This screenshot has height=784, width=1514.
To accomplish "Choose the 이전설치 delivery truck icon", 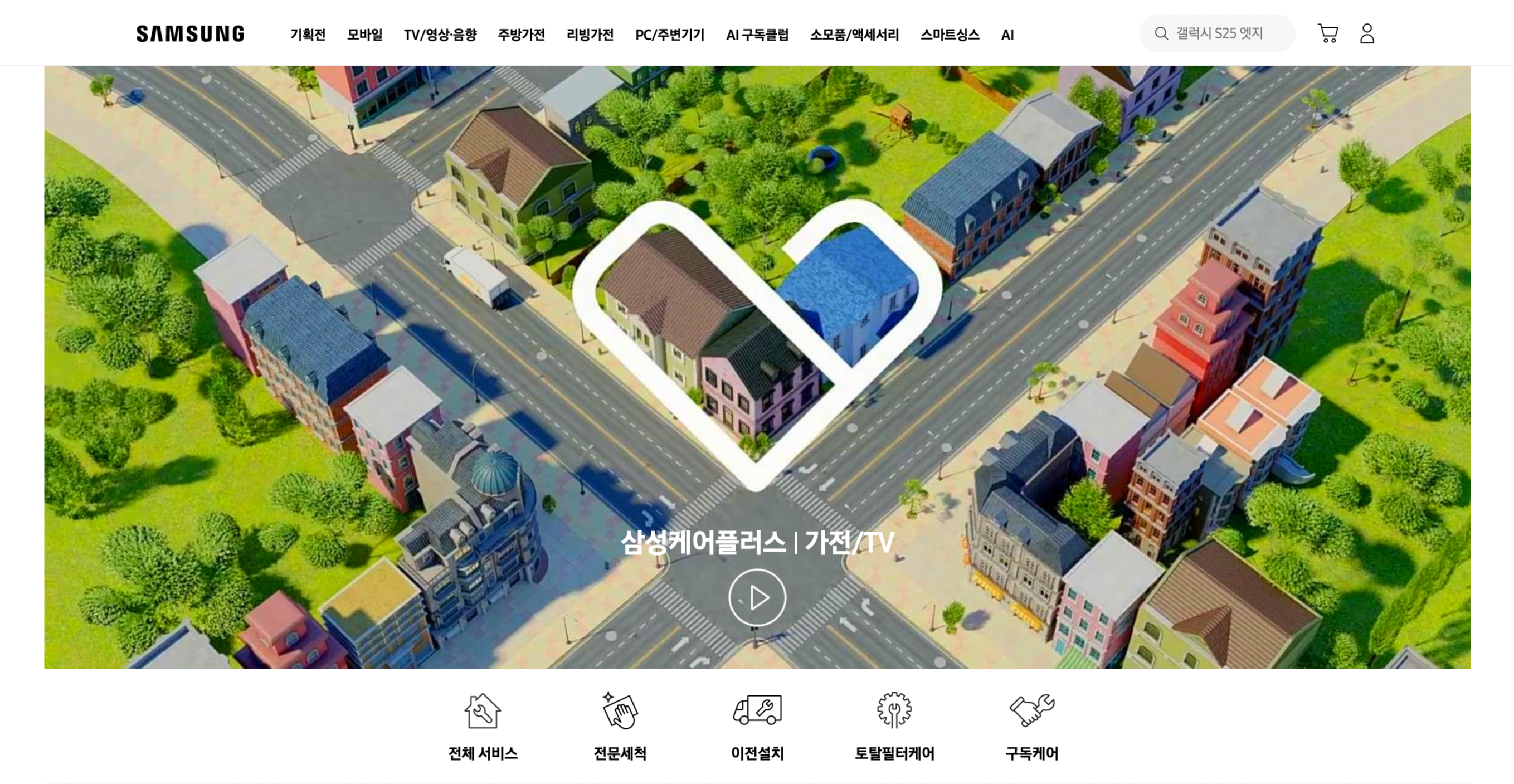I will tap(757, 710).
